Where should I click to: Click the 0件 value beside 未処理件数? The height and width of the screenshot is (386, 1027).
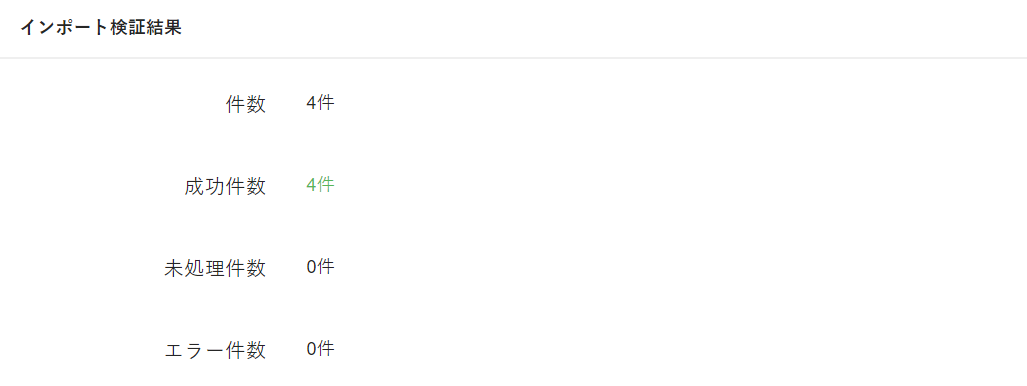(x=320, y=267)
